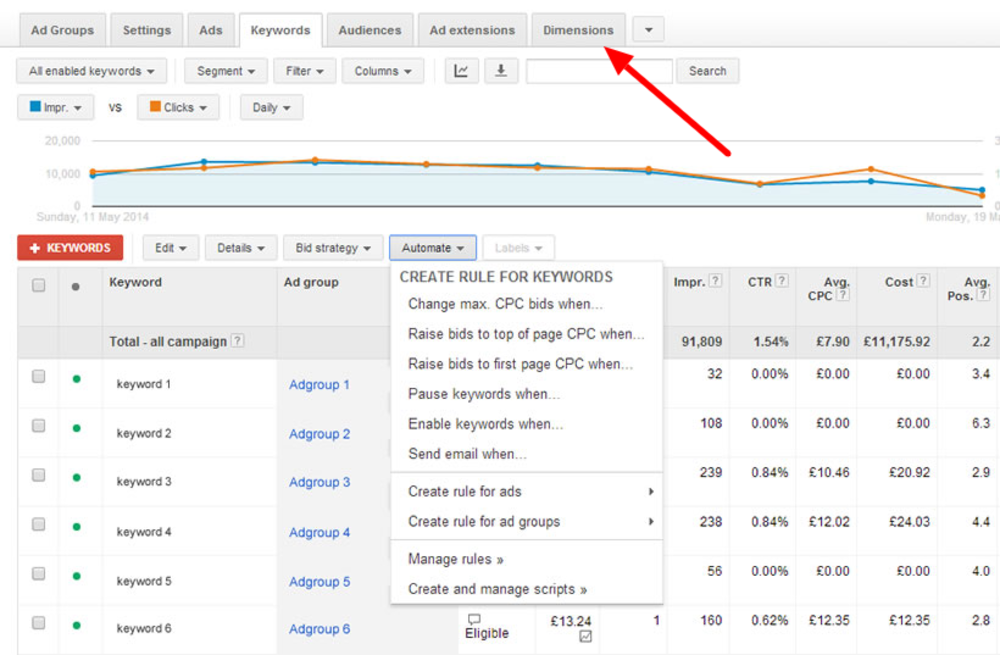This screenshot has height=655, width=1000.
Task: Open the Impr. metric dropdown
Action: click(x=55, y=107)
